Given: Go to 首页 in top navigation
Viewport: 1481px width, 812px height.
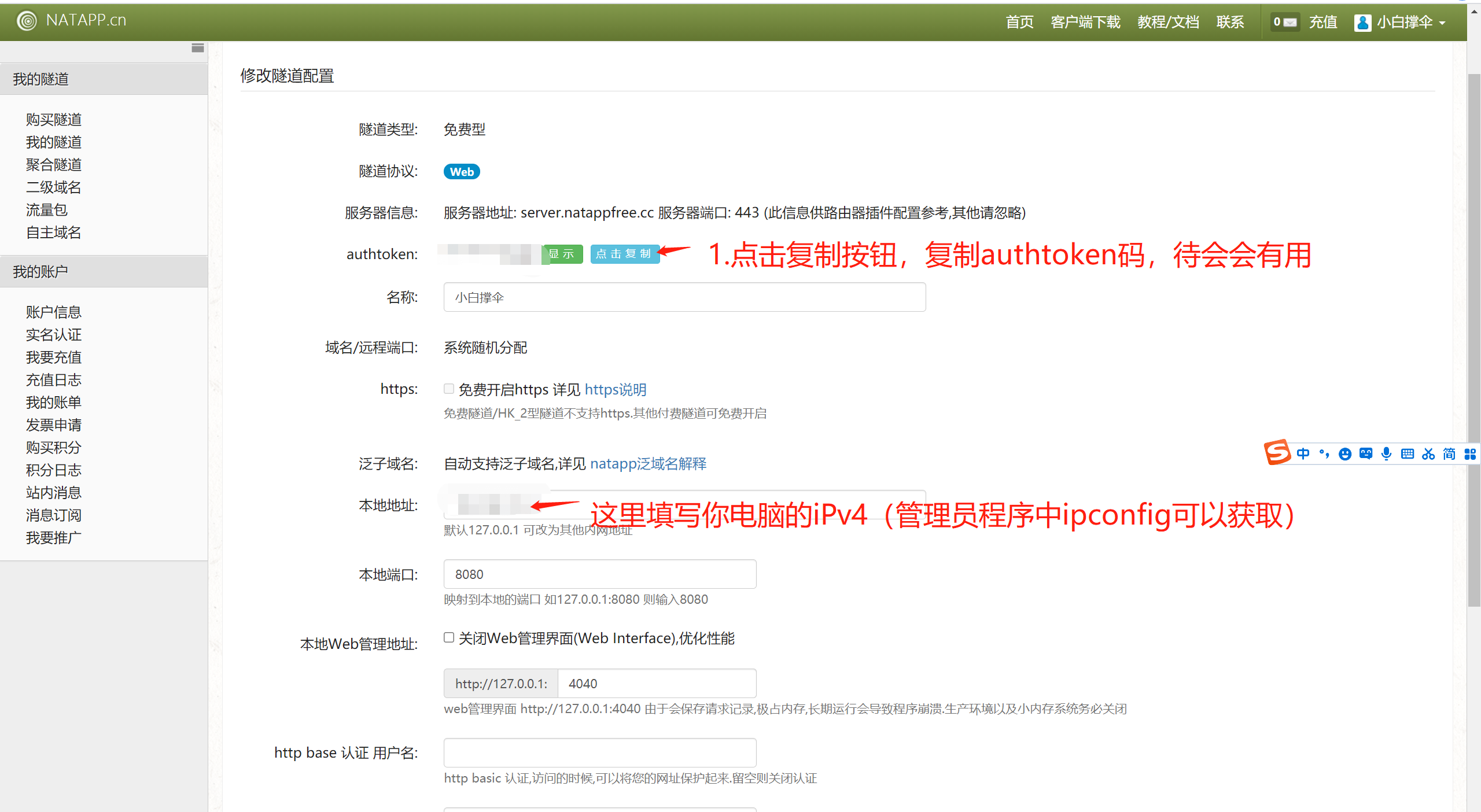Looking at the screenshot, I should point(1019,23).
